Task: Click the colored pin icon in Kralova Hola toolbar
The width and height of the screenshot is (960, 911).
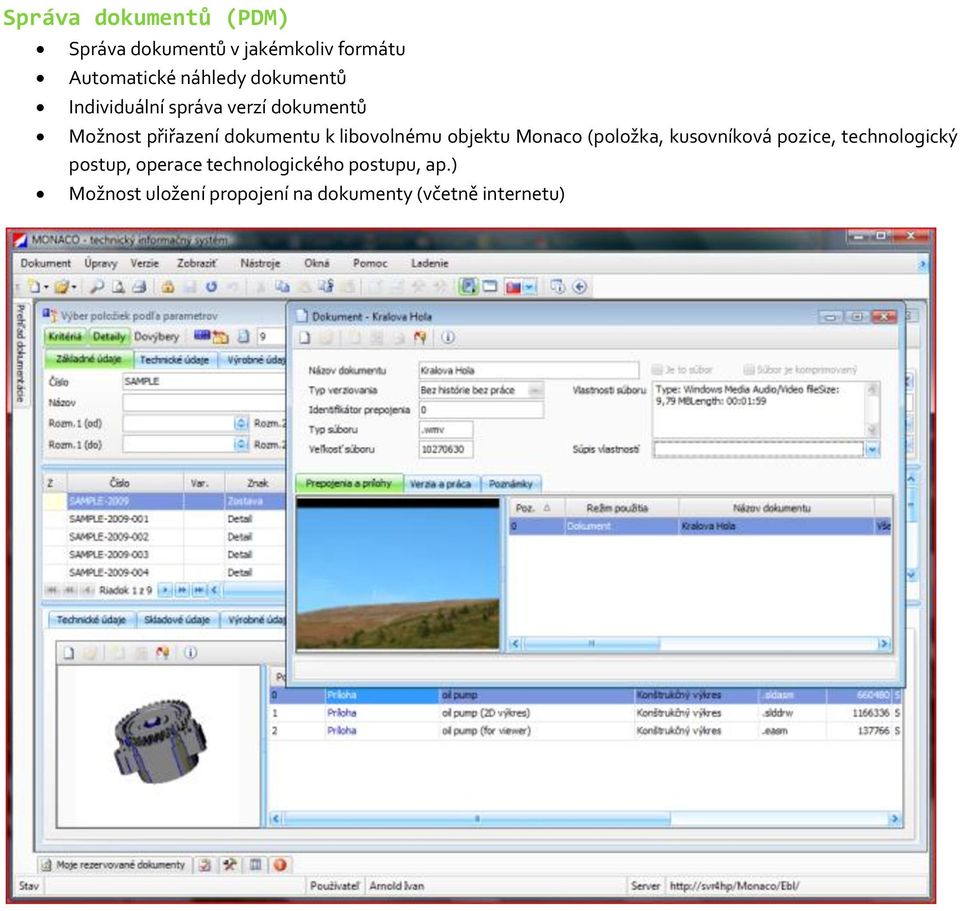Action: pos(419,337)
